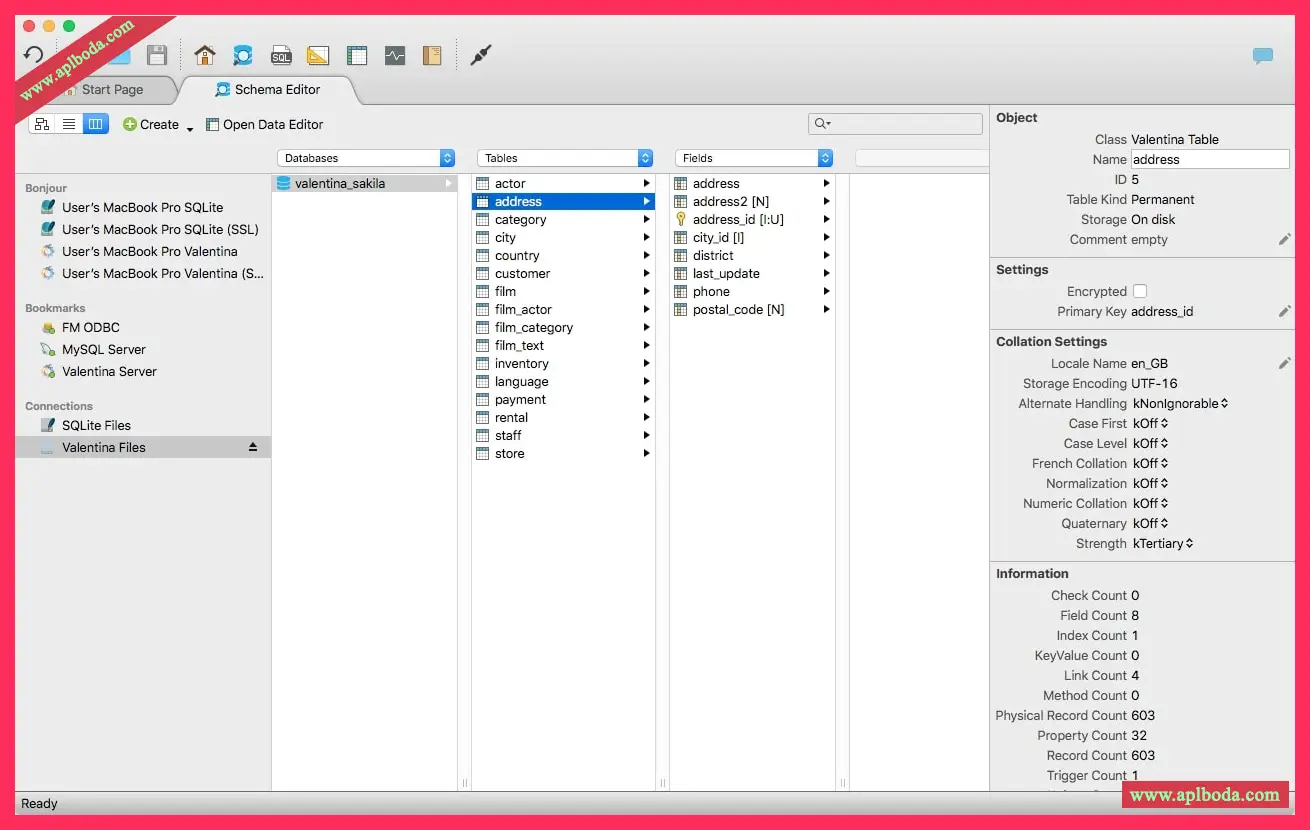The height and width of the screenshot is (830, 1310).
Task: Select the customer table in the list
Action: [x=522, y=273]
